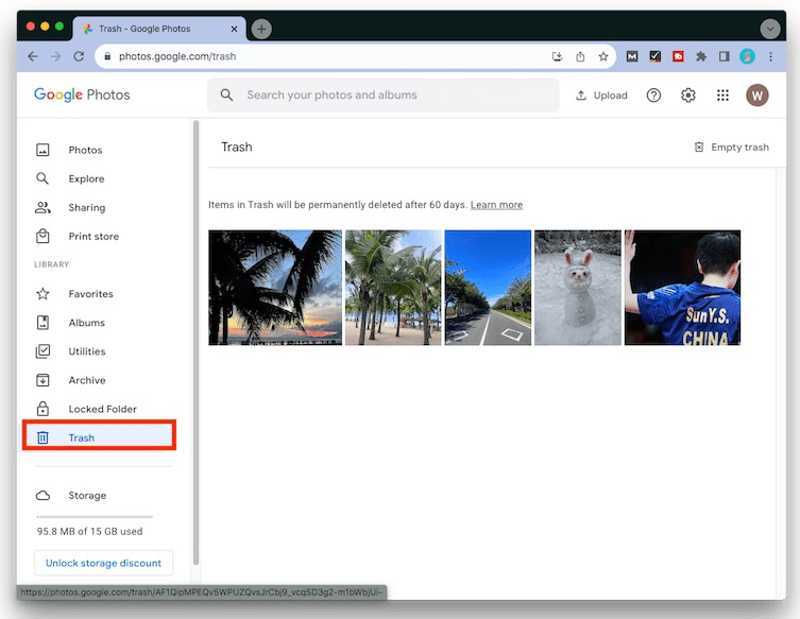Screen dimensions: 800x619
Task: Open a new browser tab
Action: (260, 28)
